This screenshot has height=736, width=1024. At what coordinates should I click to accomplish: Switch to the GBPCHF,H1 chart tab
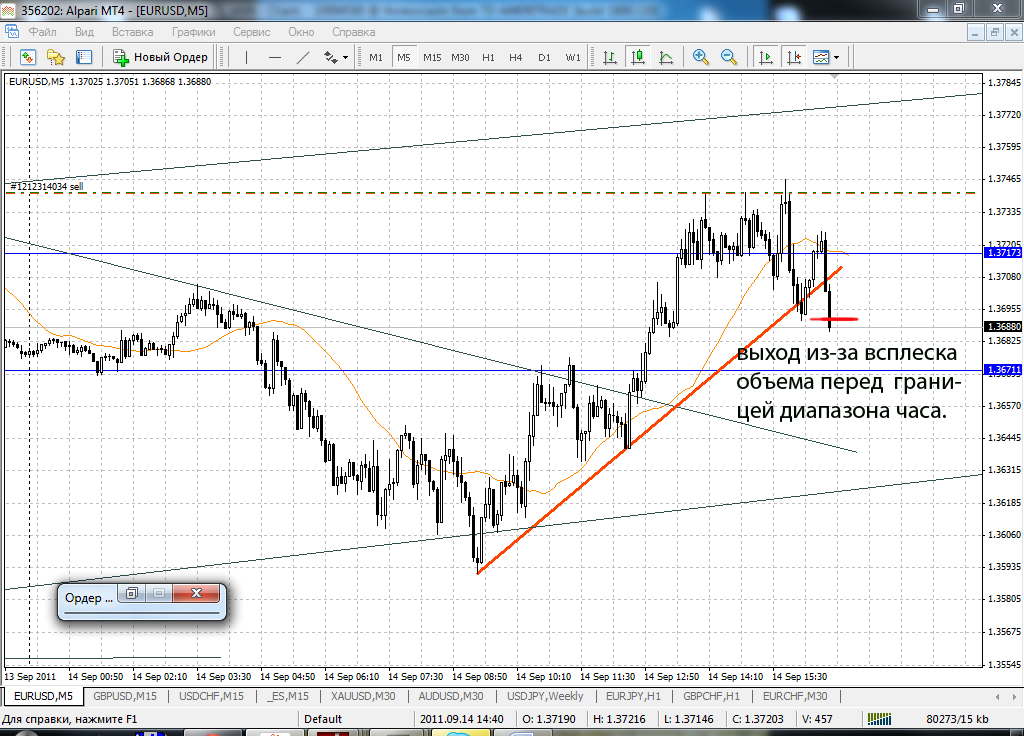(711, 696)
